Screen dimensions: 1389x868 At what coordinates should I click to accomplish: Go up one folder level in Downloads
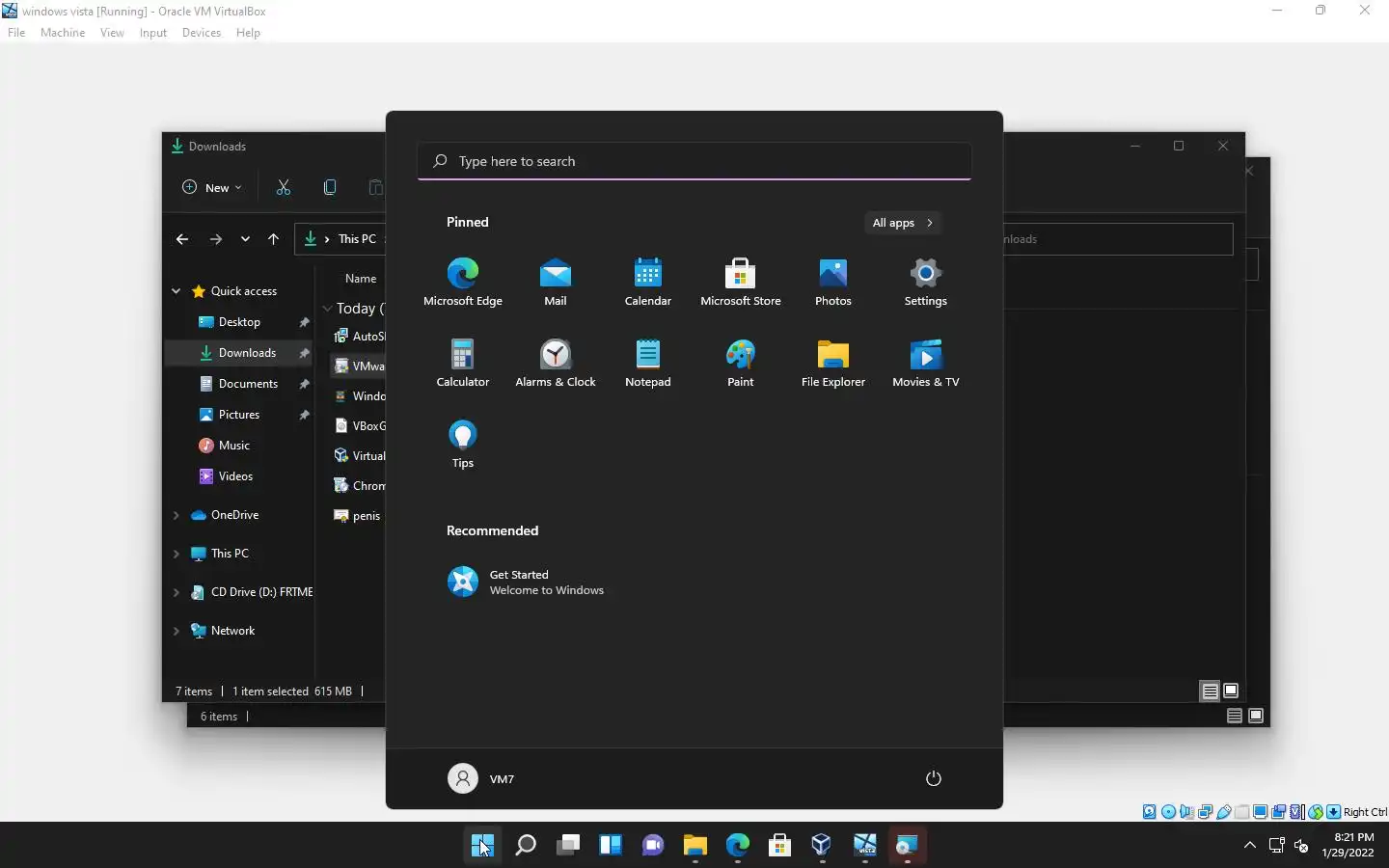[274, 239]
